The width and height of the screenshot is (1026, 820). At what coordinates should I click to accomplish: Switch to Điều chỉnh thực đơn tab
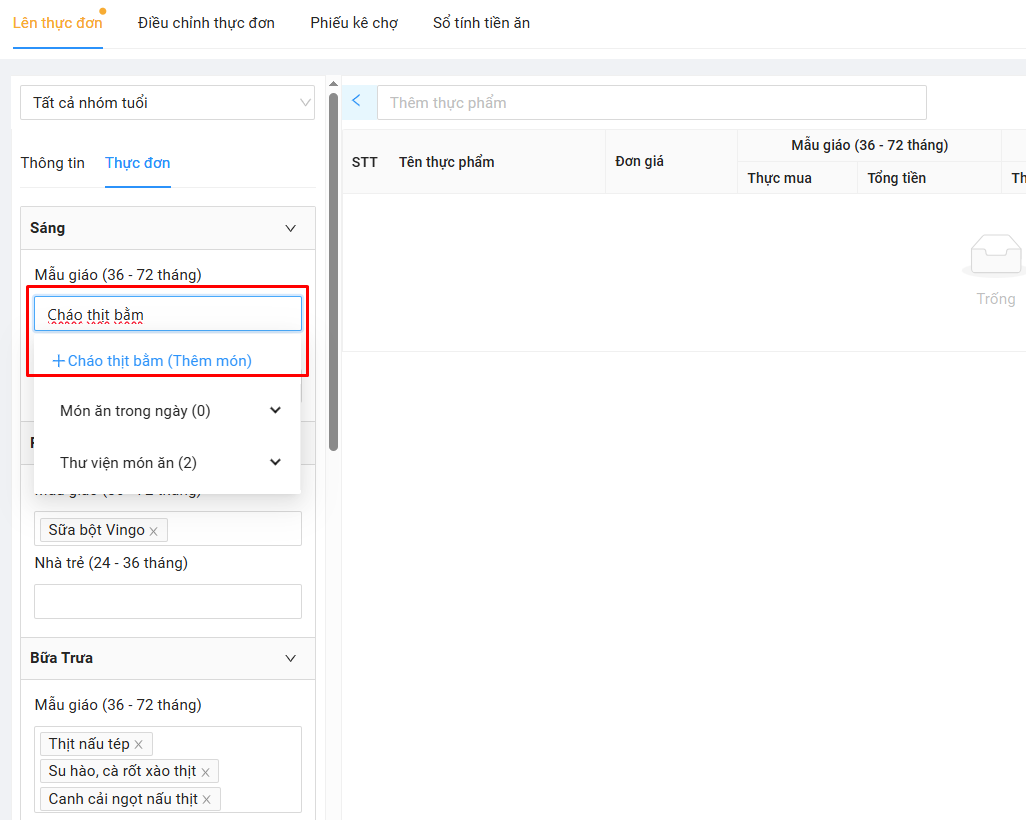206,22
